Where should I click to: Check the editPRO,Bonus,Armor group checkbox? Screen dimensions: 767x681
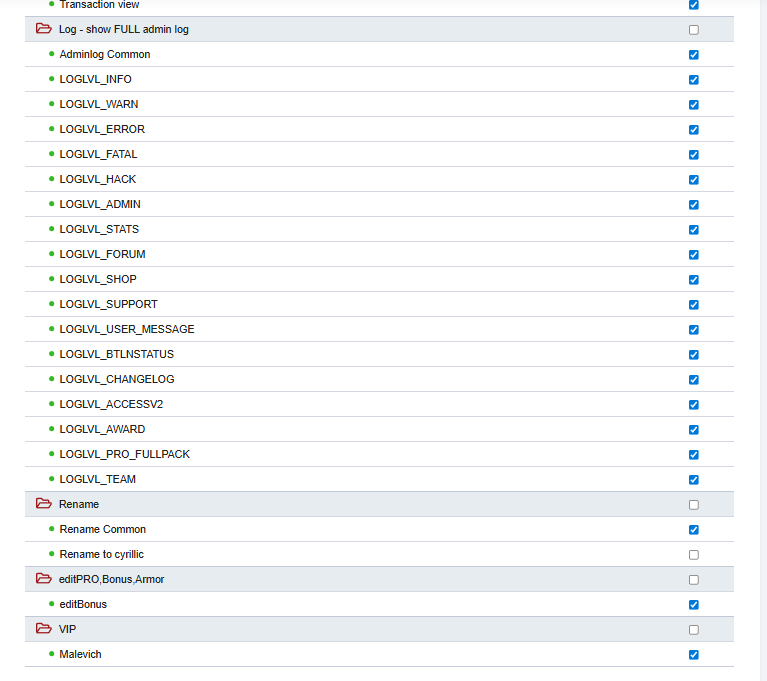(x=694, y=580)
